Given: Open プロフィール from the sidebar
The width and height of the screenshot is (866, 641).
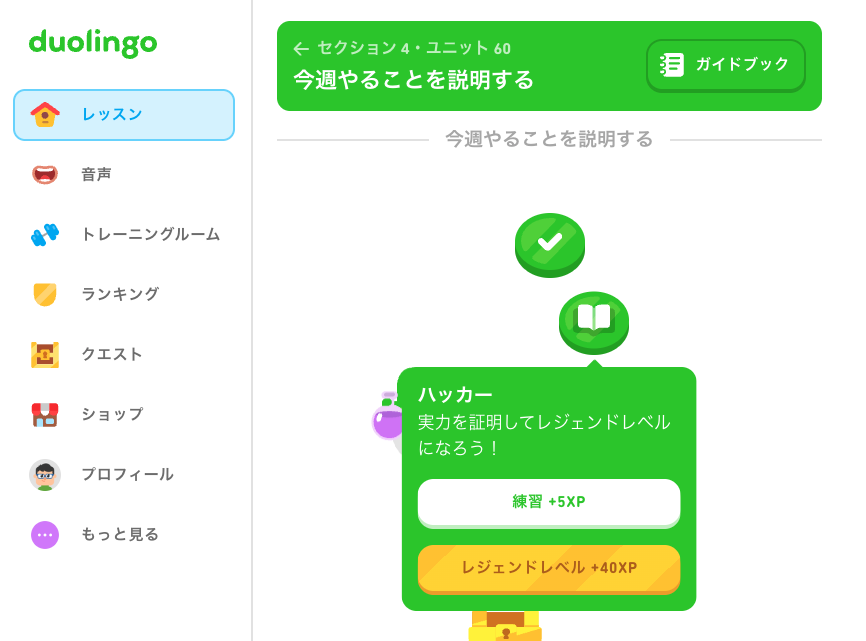Looking at the screenshot, I should [124, 475].
